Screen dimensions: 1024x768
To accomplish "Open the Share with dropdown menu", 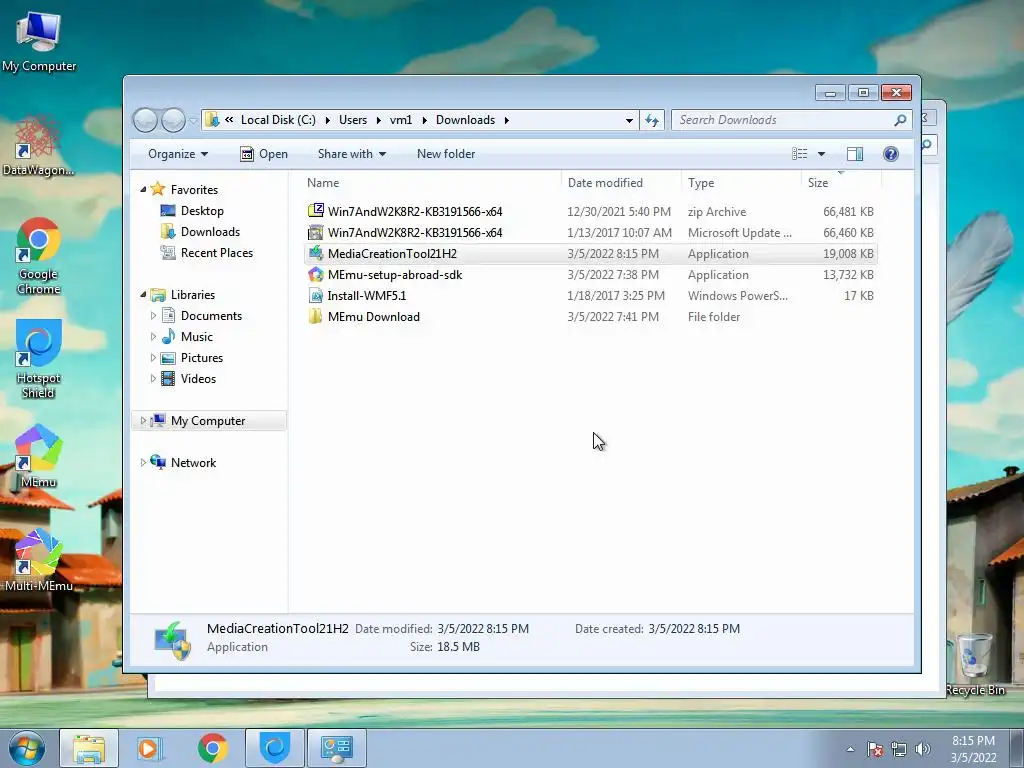I will pos(351,154).
